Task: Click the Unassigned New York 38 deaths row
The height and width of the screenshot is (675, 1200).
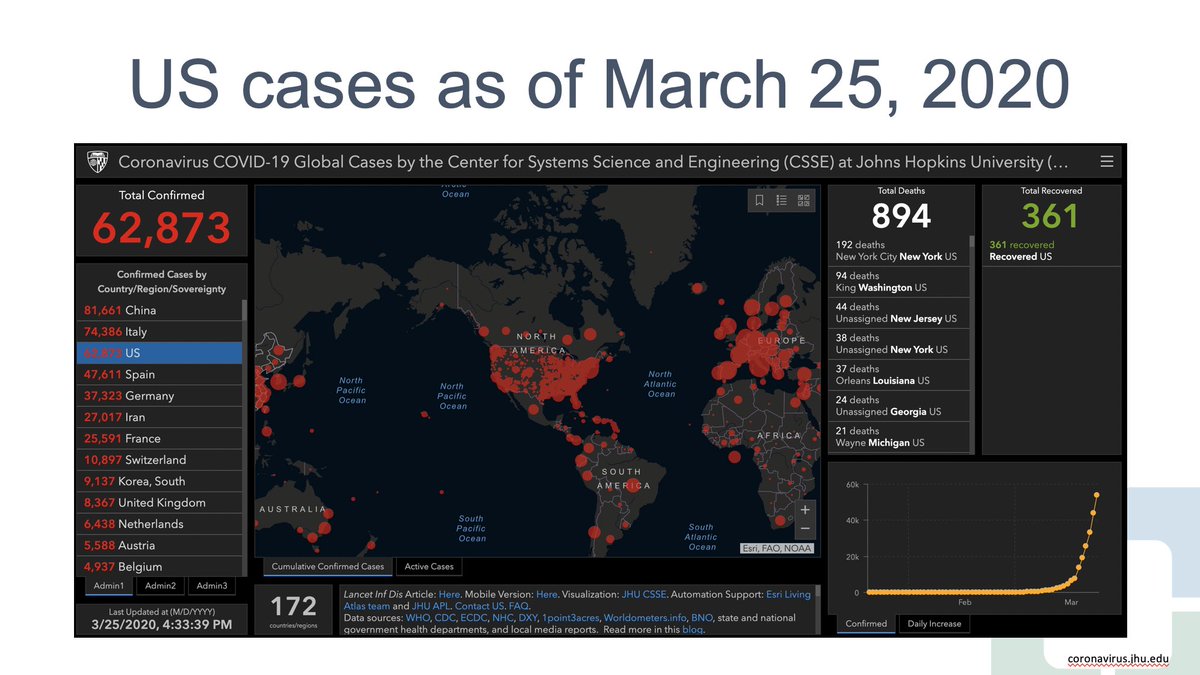Action: pyautogui.click(x=899, y=344)
